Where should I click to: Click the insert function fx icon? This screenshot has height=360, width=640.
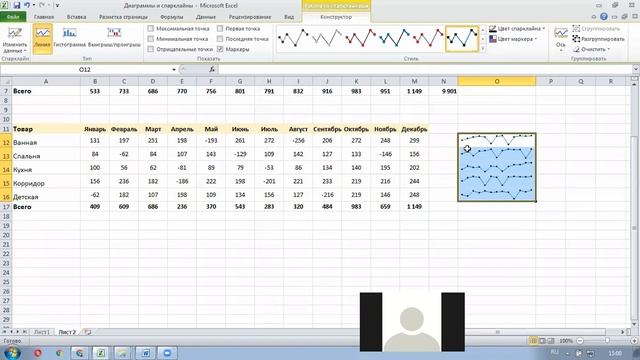[212, 69]
